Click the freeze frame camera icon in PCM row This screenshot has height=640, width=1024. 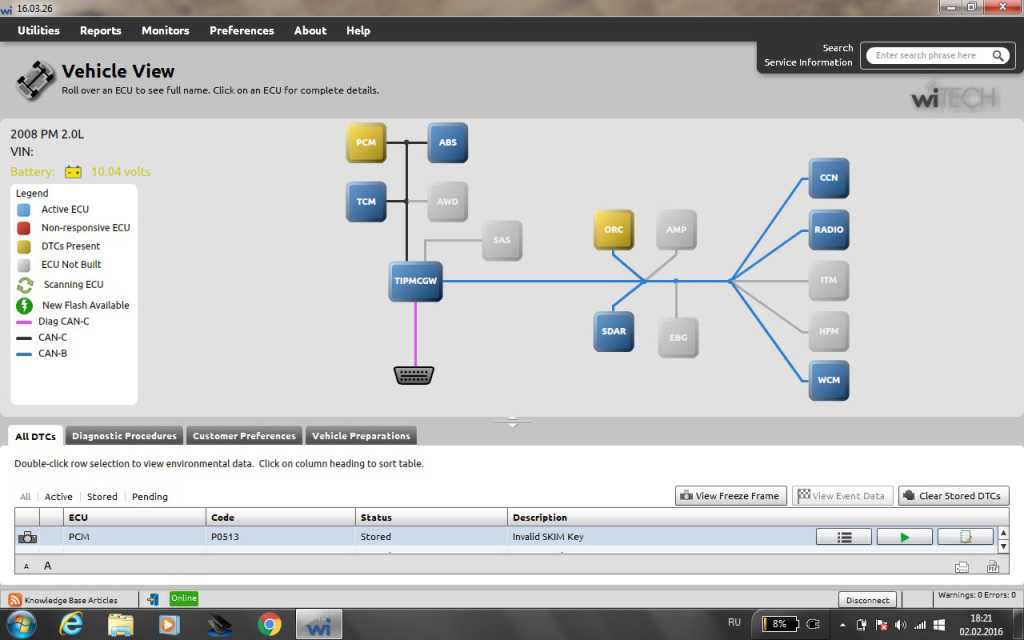(x=28, y=537)
